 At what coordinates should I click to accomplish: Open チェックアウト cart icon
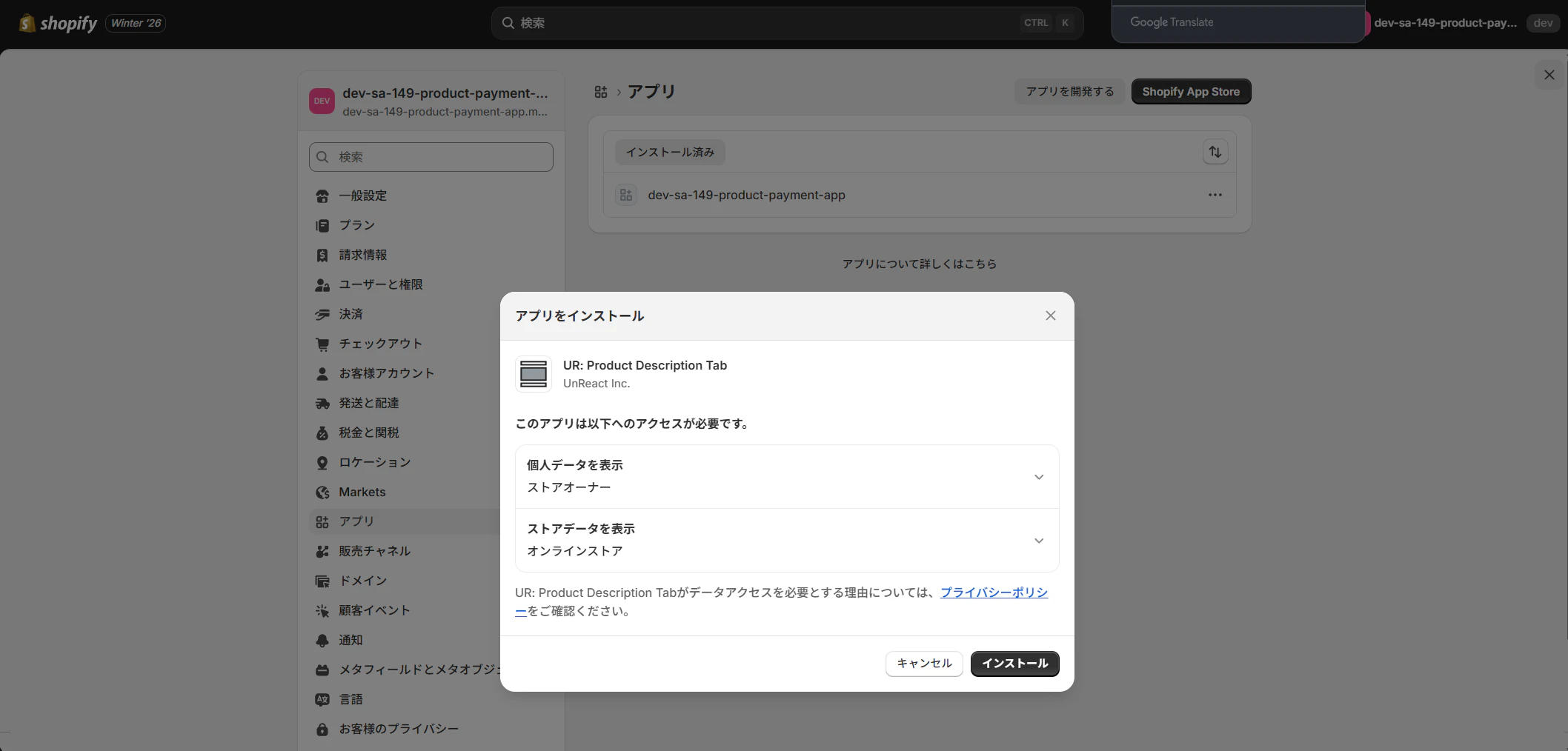[x=322, y=344]
